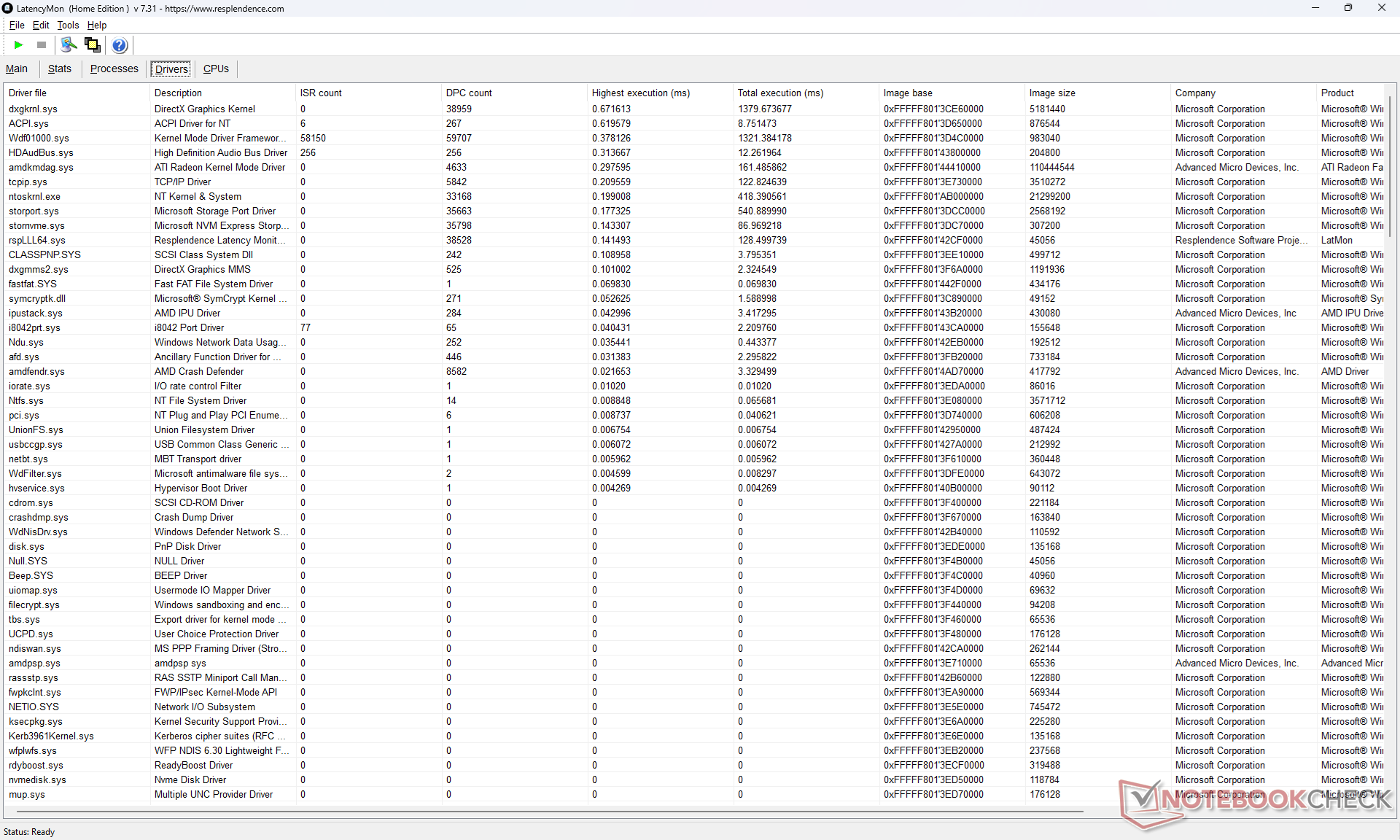Image resolution: width=1400 pixels, height=840 pixels.
Task: Sort by Highest execution (ms) column header
Action: coord(640,93)
